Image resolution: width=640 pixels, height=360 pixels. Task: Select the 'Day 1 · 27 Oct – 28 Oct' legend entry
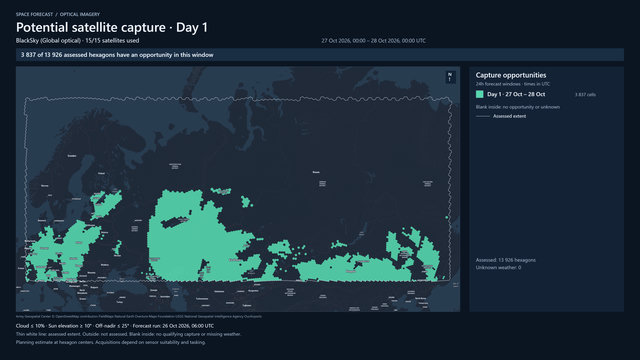tap(516, 94)
